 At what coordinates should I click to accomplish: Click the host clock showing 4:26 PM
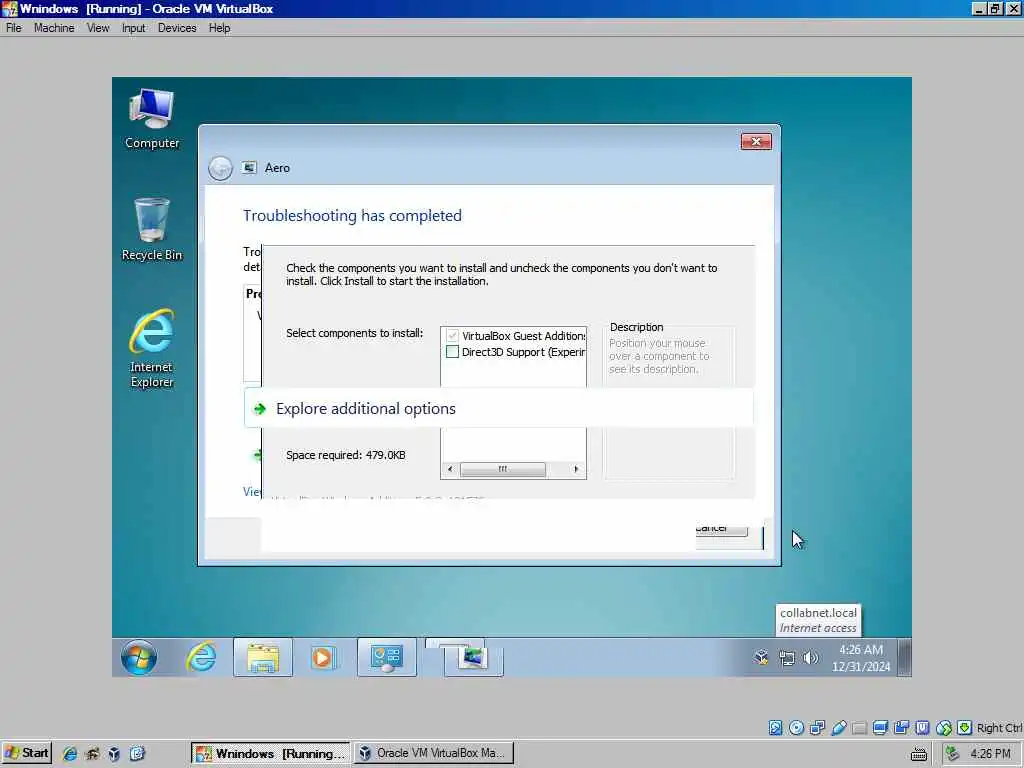pyautogui.click(x=990, y=754)
